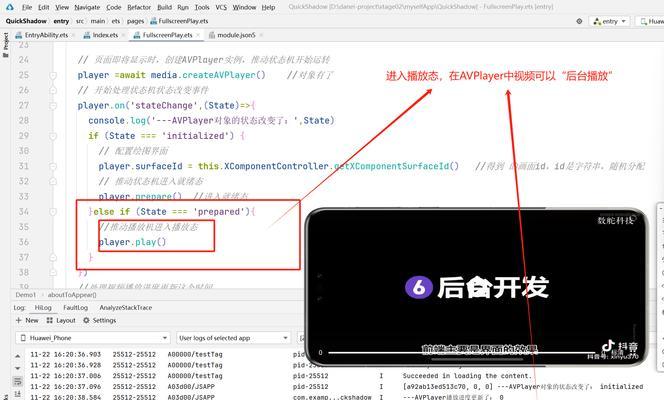
Task: Click the scroll up arrow in log panel
Action: [17, 356]
